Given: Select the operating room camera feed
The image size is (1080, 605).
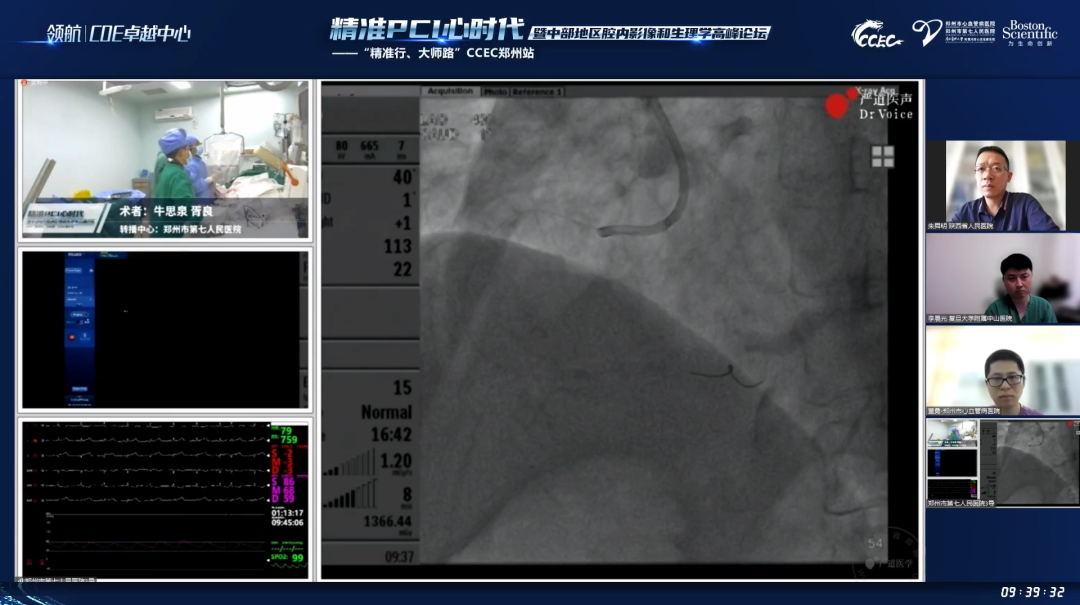Looking at the screenshot, I should tap(165, 159).
